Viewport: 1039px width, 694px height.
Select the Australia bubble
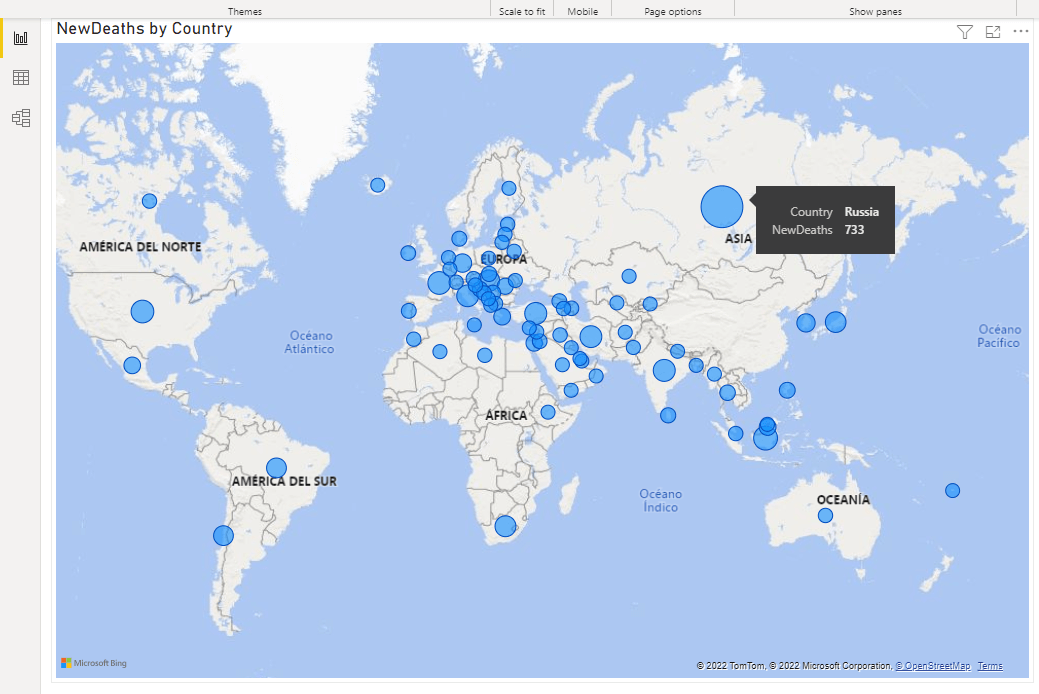click(x=825, y=515)
